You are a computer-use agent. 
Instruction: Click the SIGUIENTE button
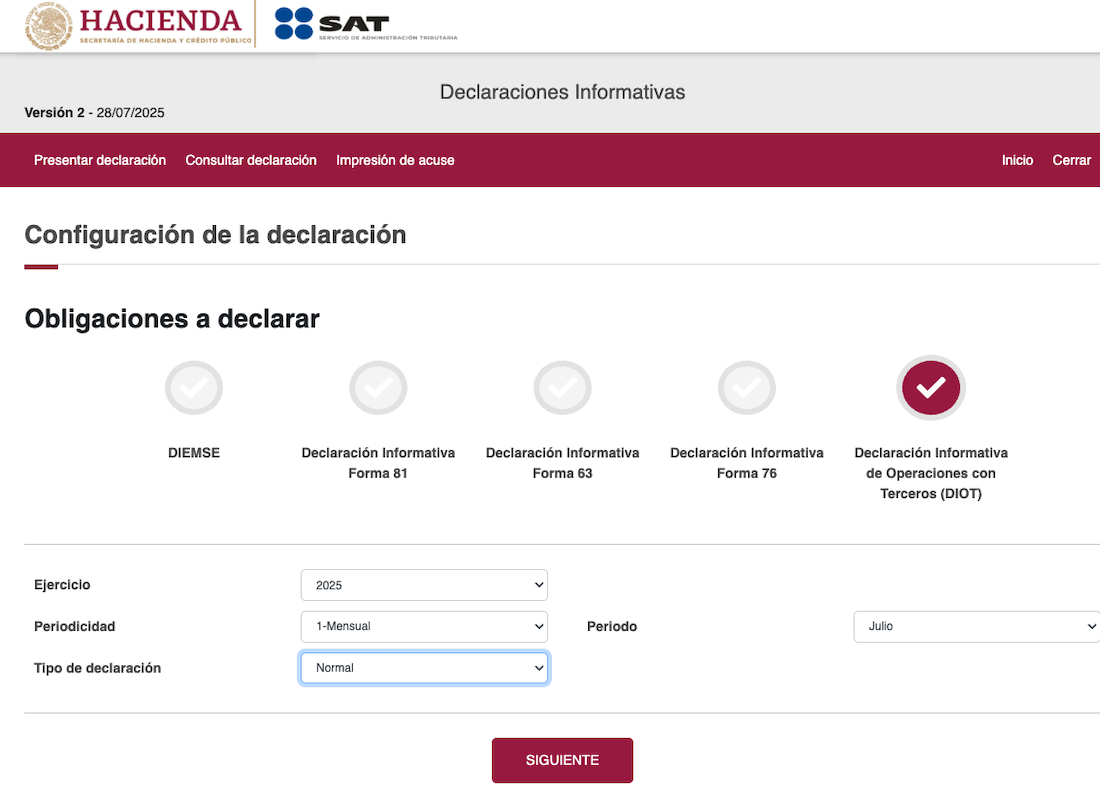point(563,760)
